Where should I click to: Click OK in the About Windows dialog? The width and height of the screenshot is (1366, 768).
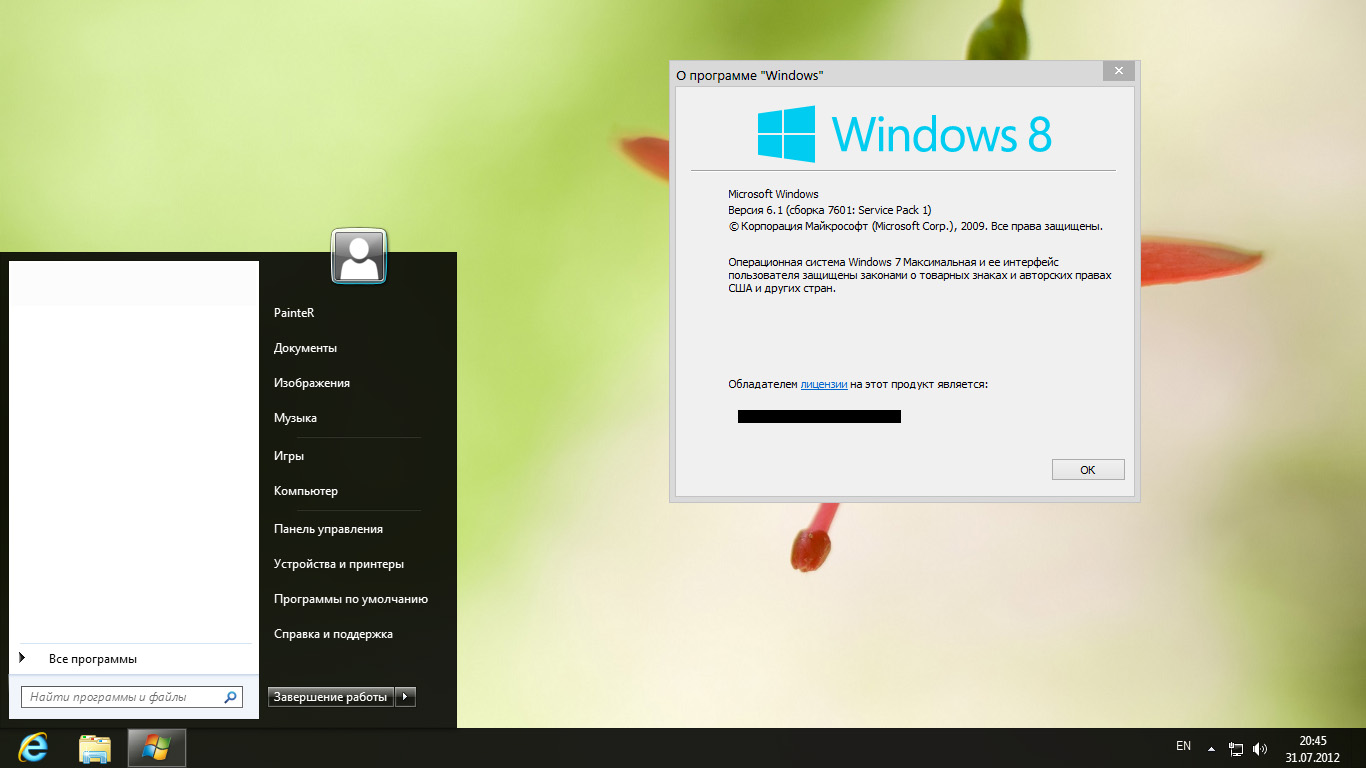1088,470
